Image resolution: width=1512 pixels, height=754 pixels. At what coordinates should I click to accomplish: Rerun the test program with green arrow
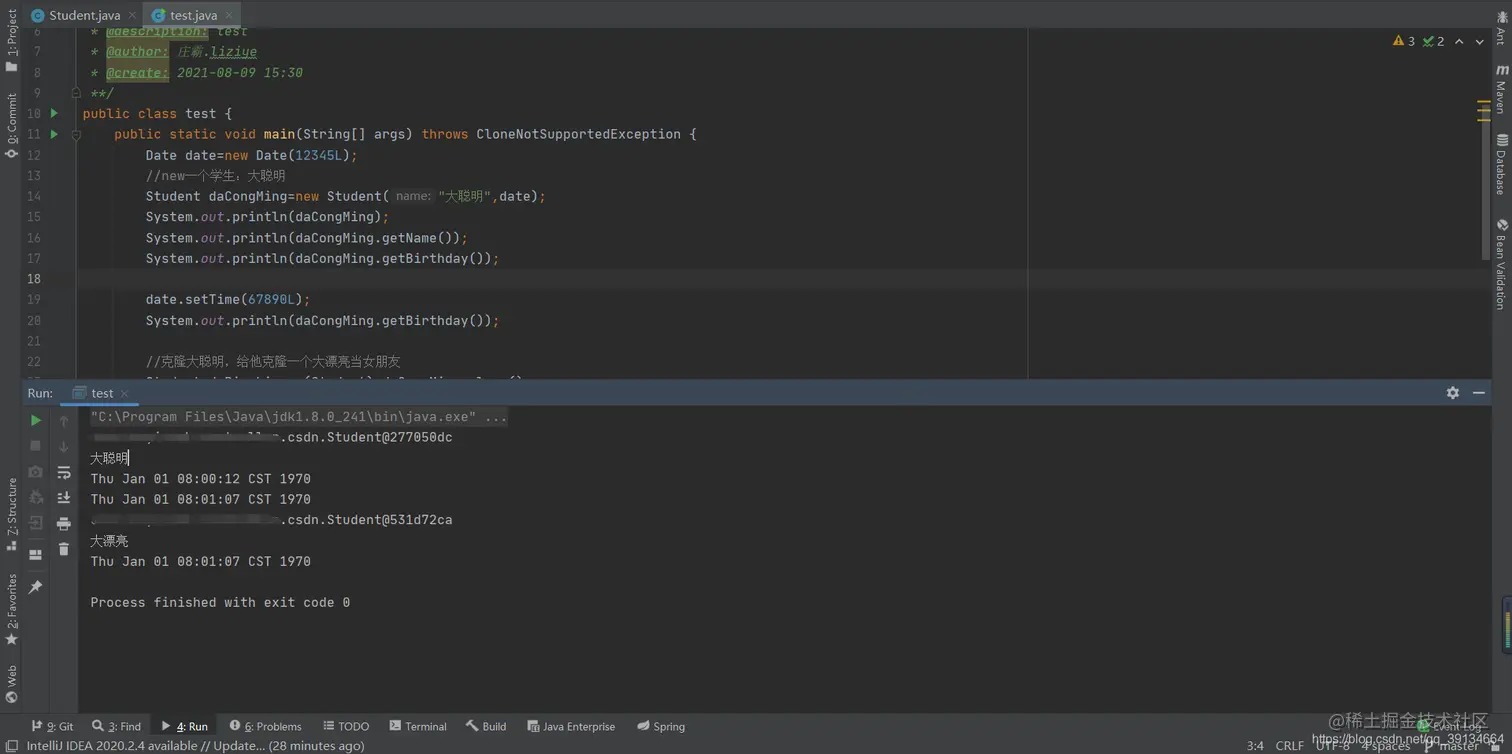point(36,420)
